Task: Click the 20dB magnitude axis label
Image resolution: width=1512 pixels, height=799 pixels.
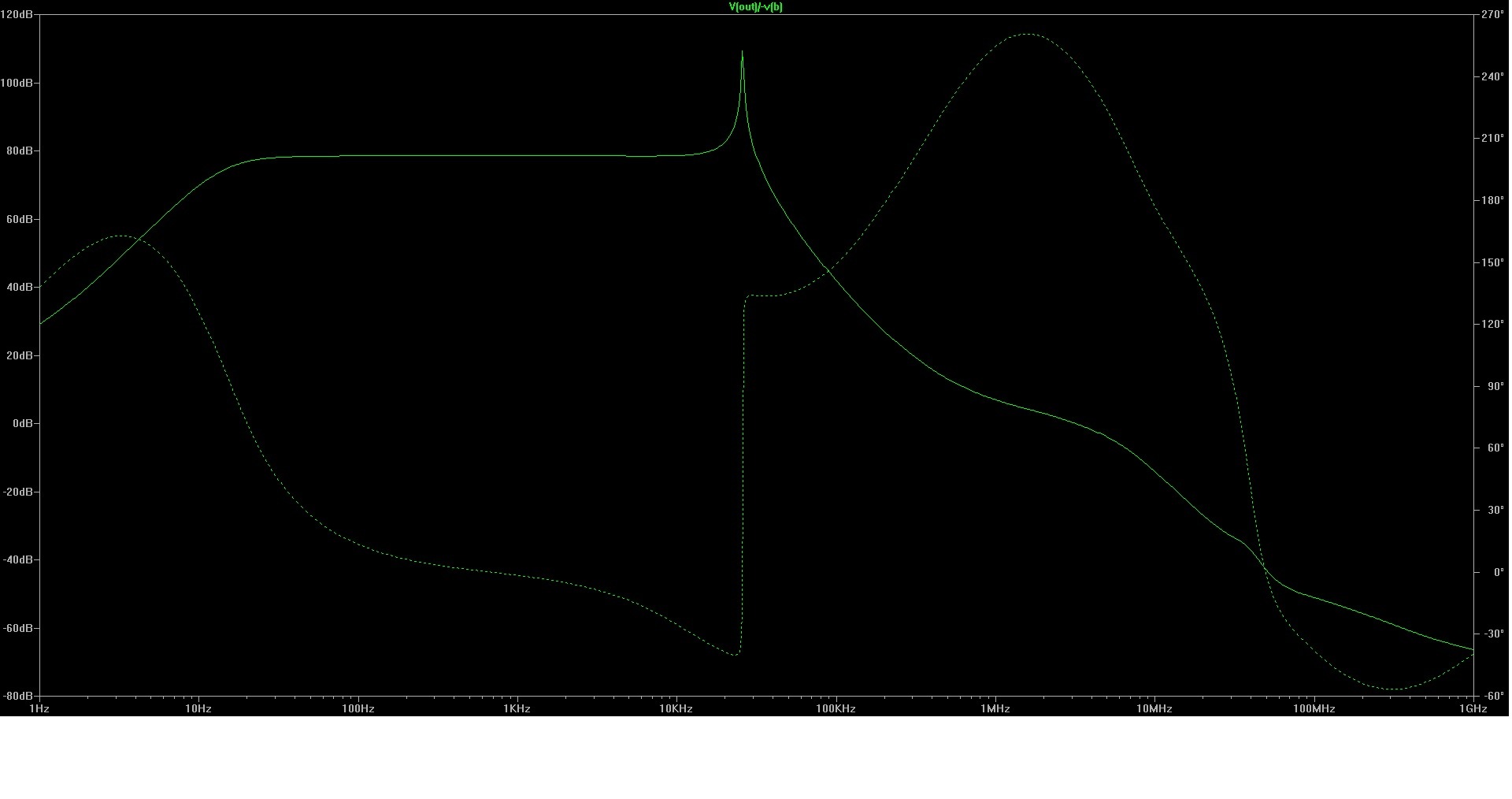Action: pos(20,355)
